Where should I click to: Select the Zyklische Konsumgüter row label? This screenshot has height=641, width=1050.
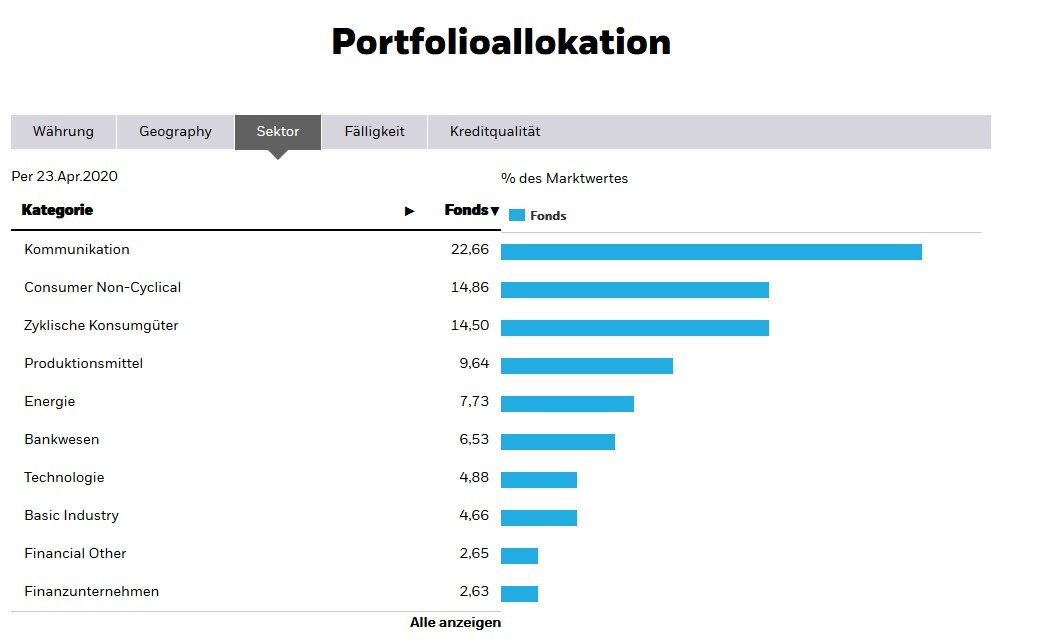pos(101,326)
